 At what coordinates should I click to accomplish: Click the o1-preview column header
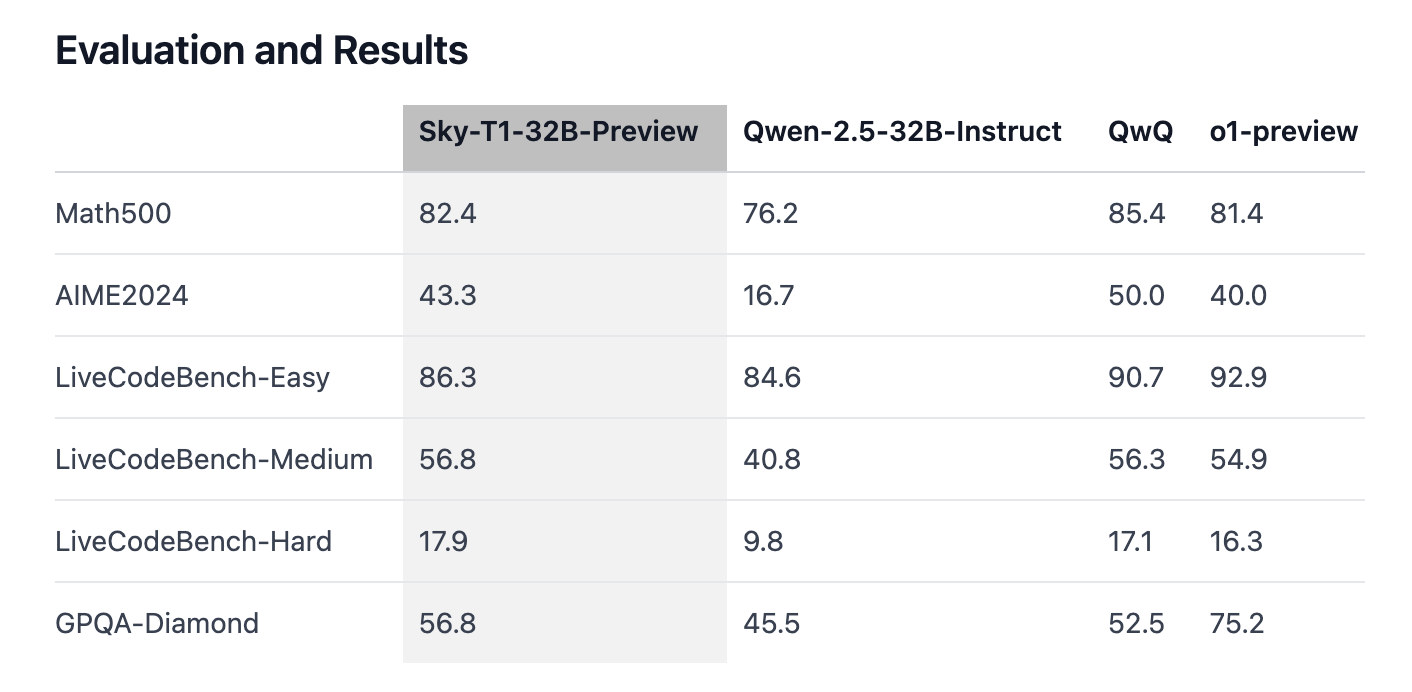pyautogui.click(x=1284, y=132)
